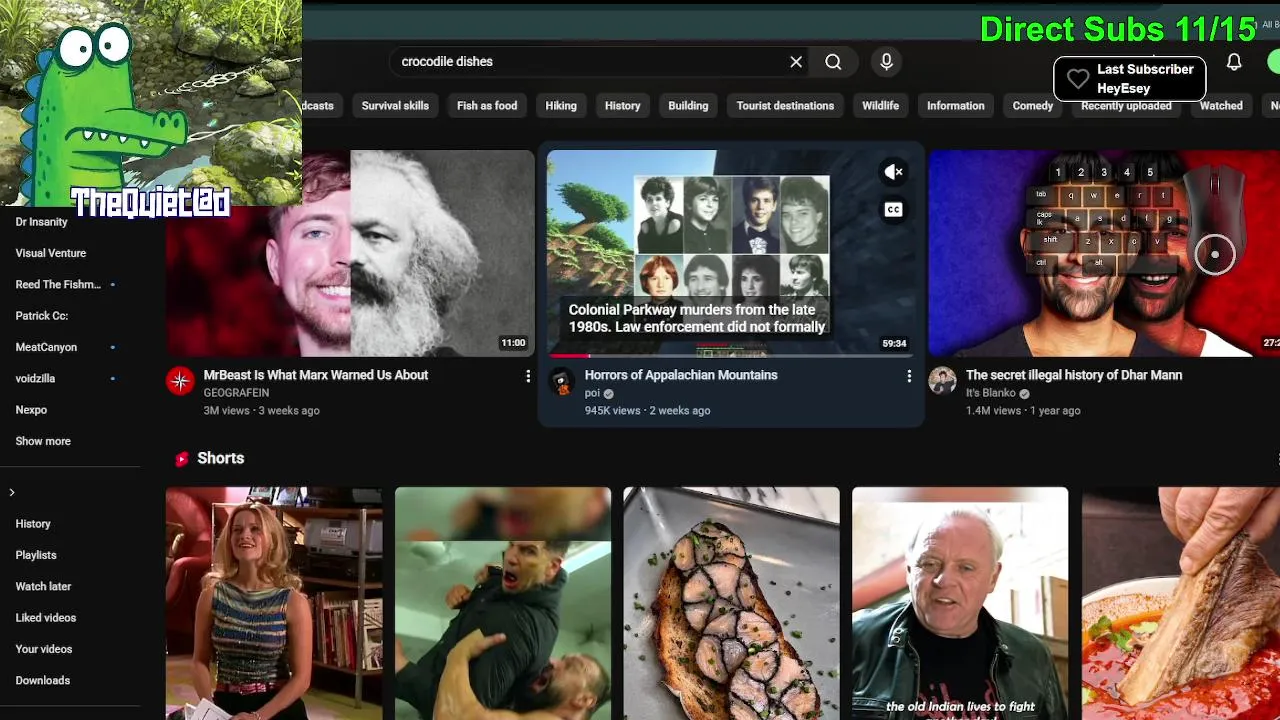The image size is (1280, 720).
Task: Click GEOGRAFEIN channel name text
Action: pos(237,393)
